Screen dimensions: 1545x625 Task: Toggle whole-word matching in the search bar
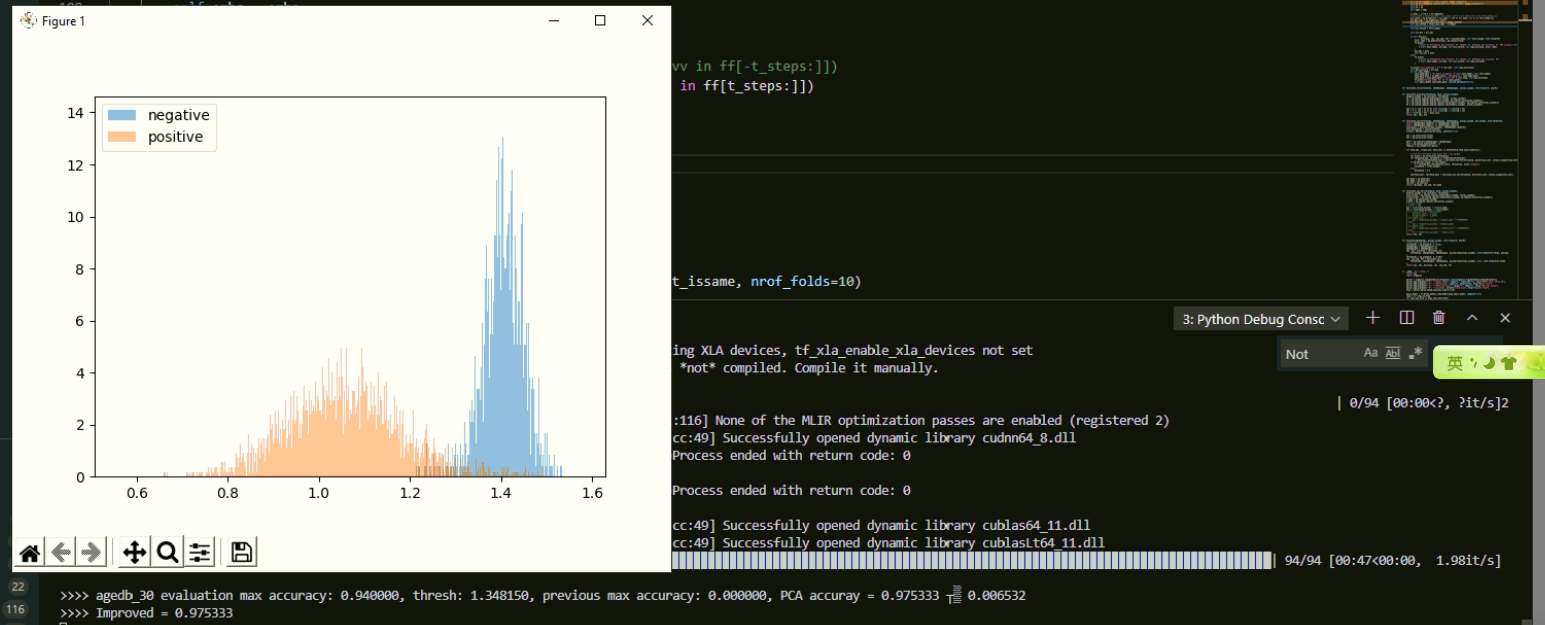coord(1391,353)
